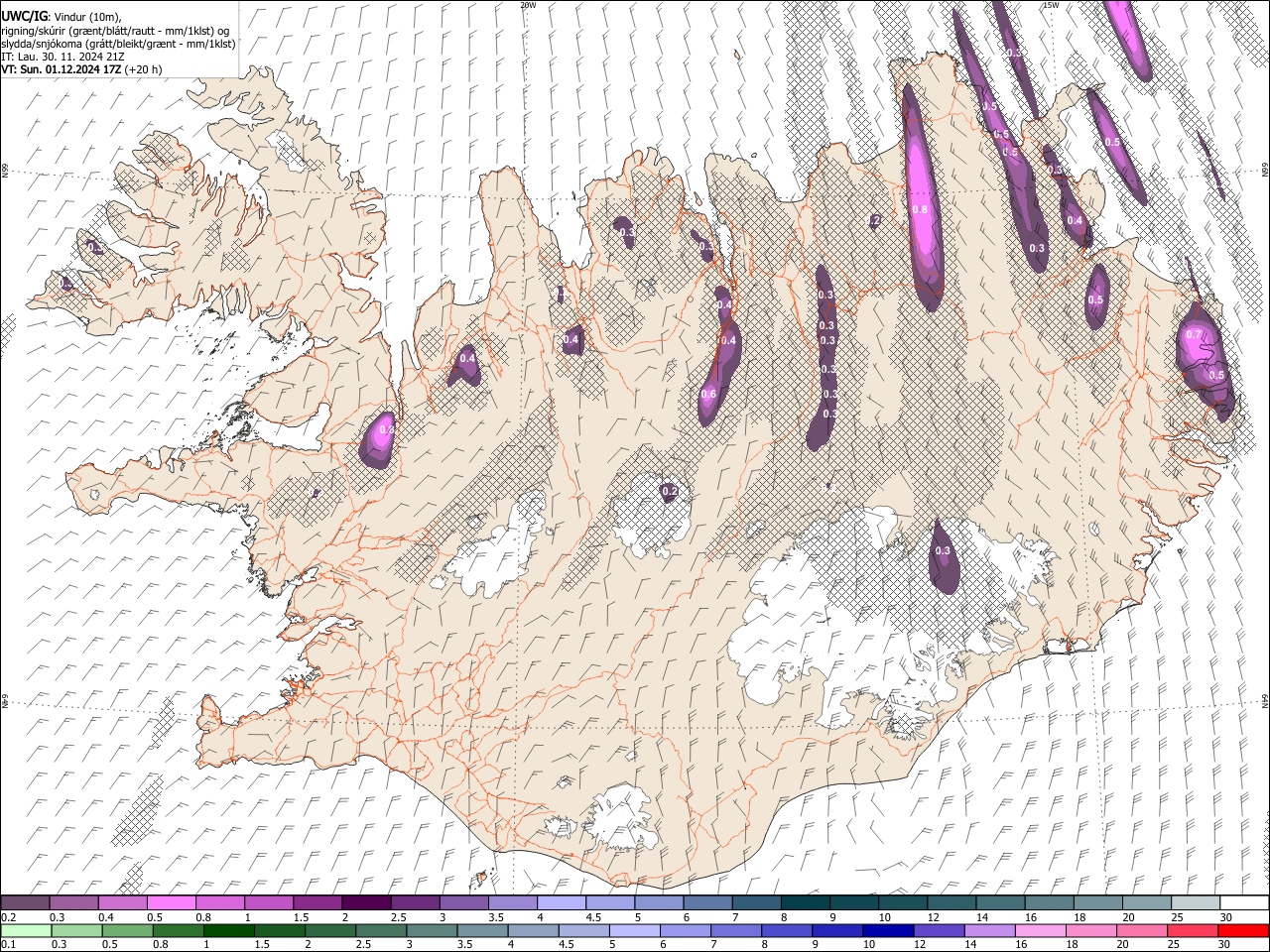Click the 0.8 value on the bright pink band
Screen dimensions: 1270x952
tap(920, 209)
